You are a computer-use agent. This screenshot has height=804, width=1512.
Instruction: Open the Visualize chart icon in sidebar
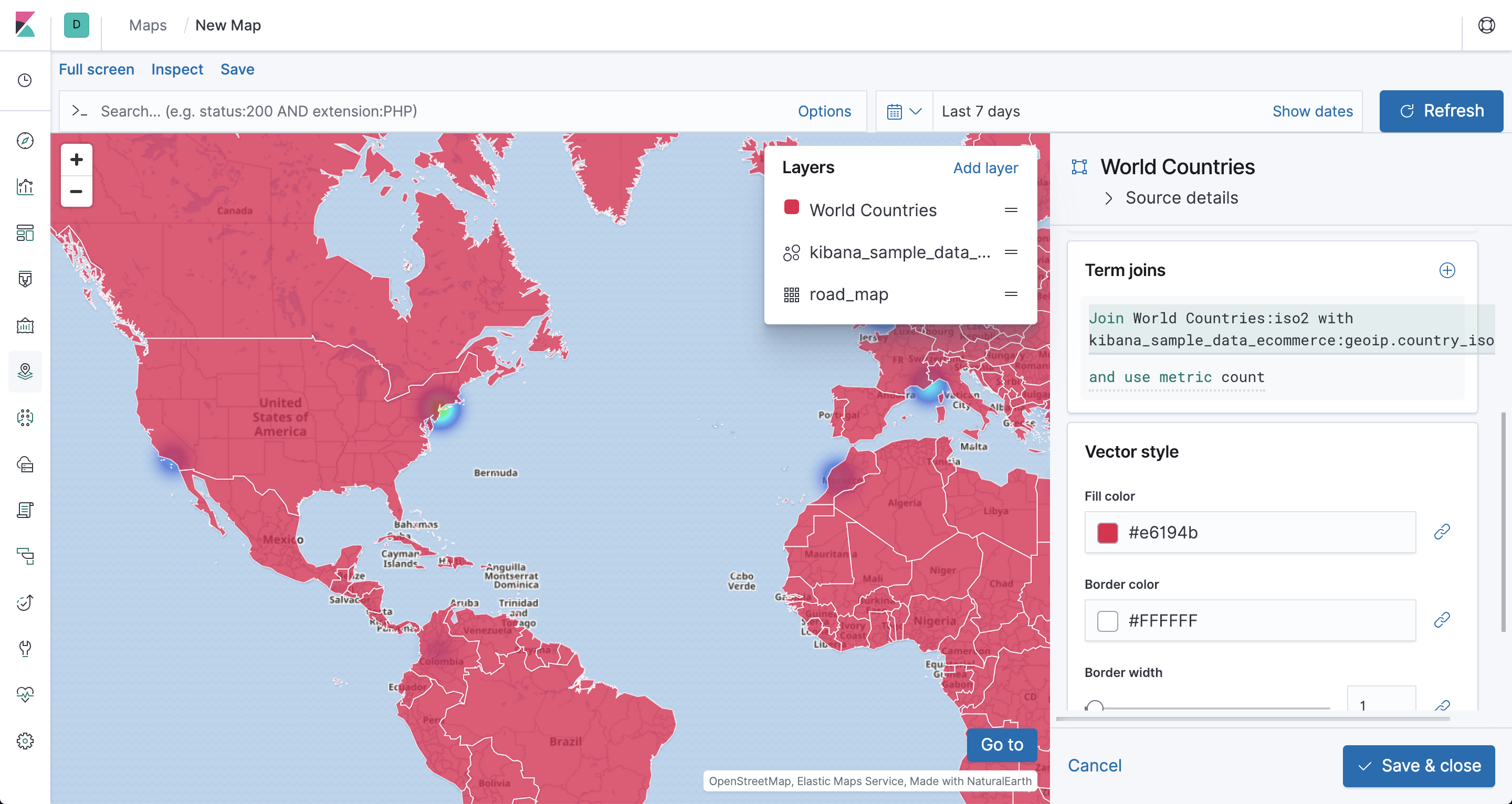tap(25, 187)
